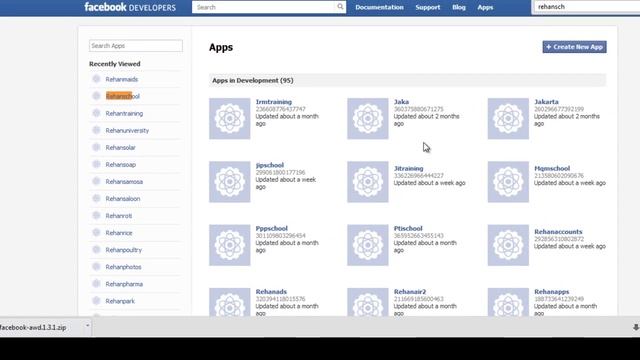Click the Jitraining app icon
The image size is (640, 360).
[x=368, y=182]
